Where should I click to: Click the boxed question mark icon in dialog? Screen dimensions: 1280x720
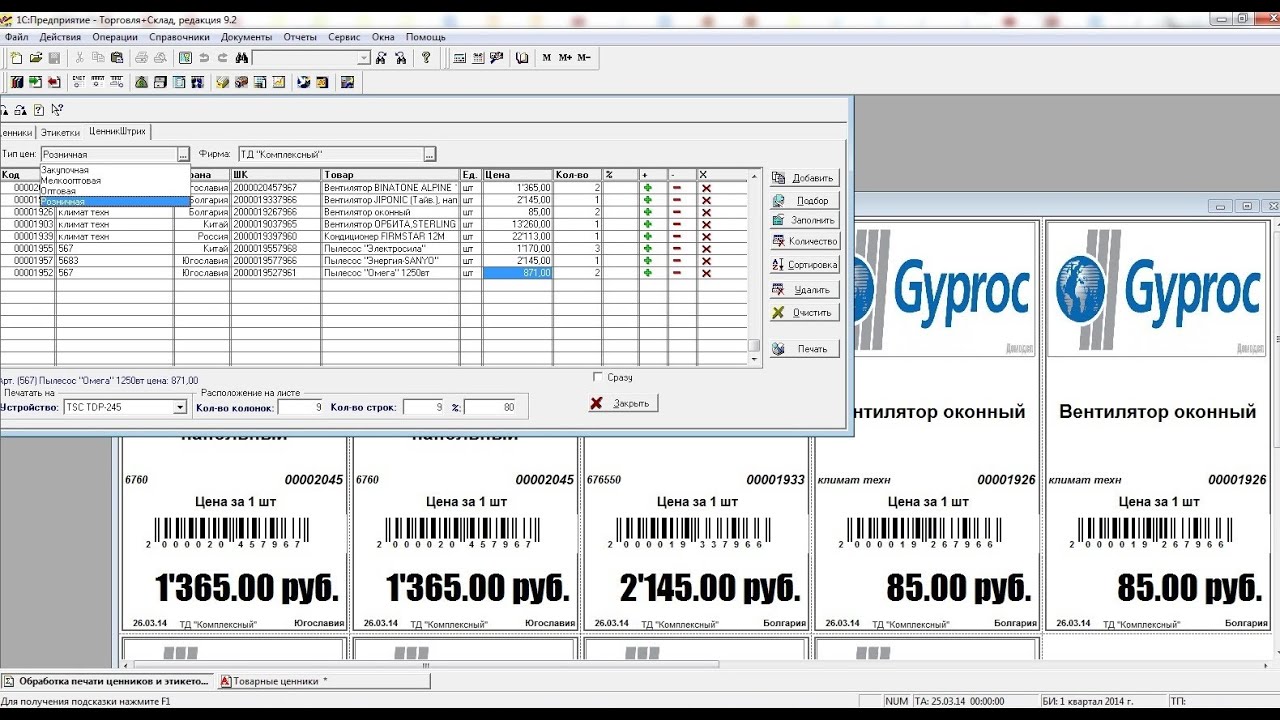(x=39, y=110)
